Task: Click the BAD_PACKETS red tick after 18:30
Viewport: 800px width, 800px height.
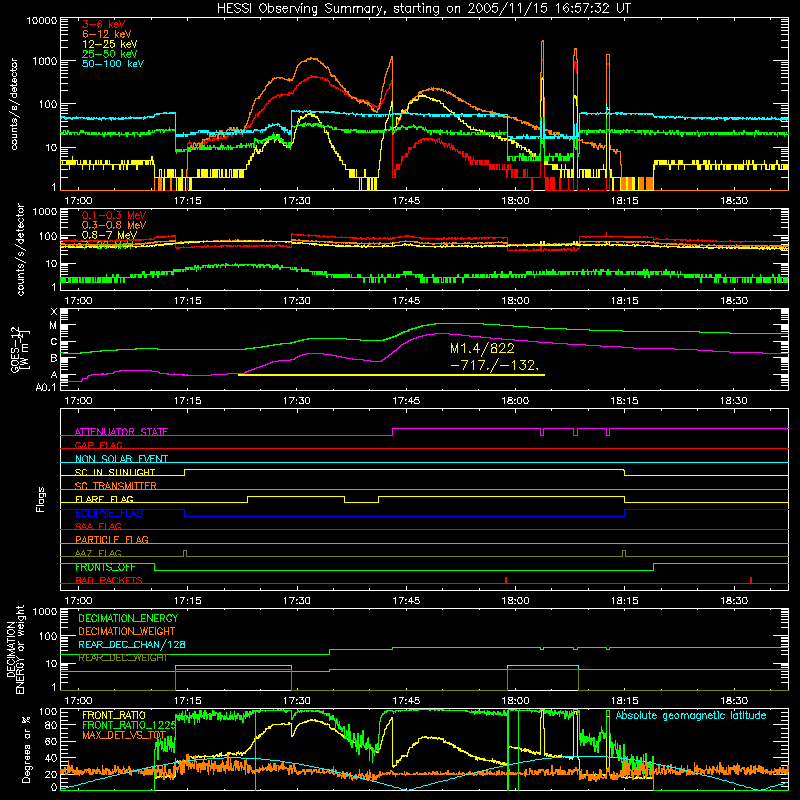Action: (x=751, y=580)
